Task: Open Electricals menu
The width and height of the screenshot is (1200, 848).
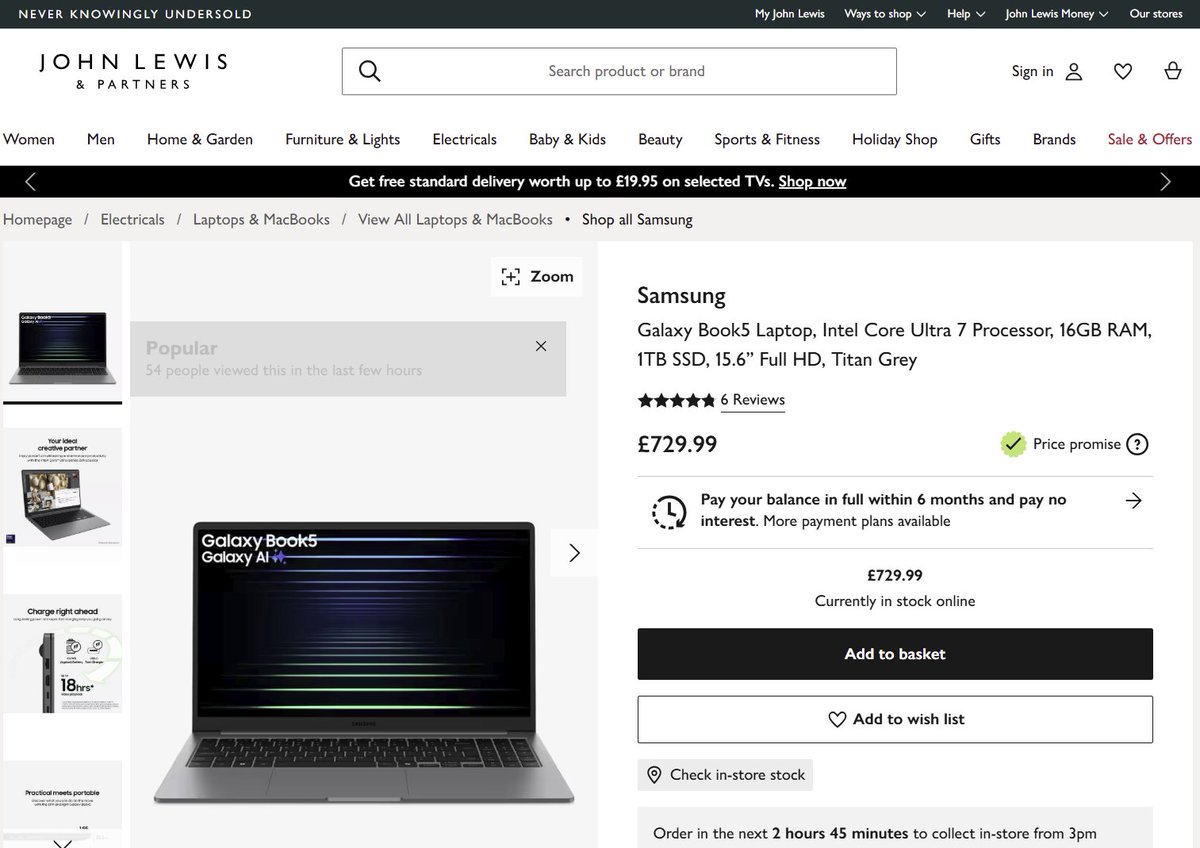Action: 464,139
